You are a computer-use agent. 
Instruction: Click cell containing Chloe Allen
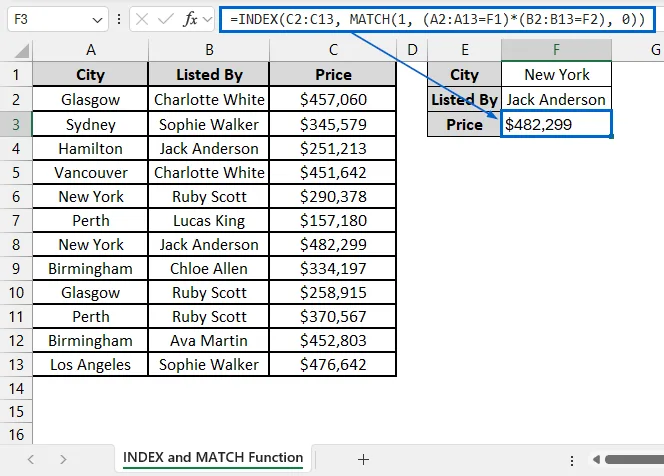click(x=209, y=268)
